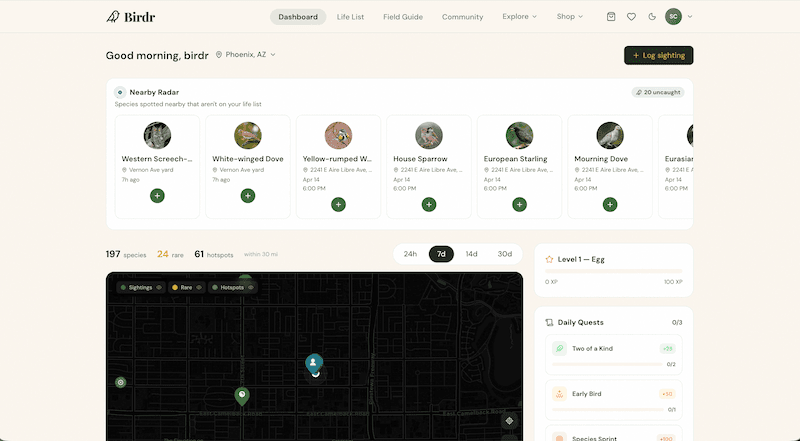Click the user location pin on map
This screenshot has width=800, height=441.
tap(314, 363)
